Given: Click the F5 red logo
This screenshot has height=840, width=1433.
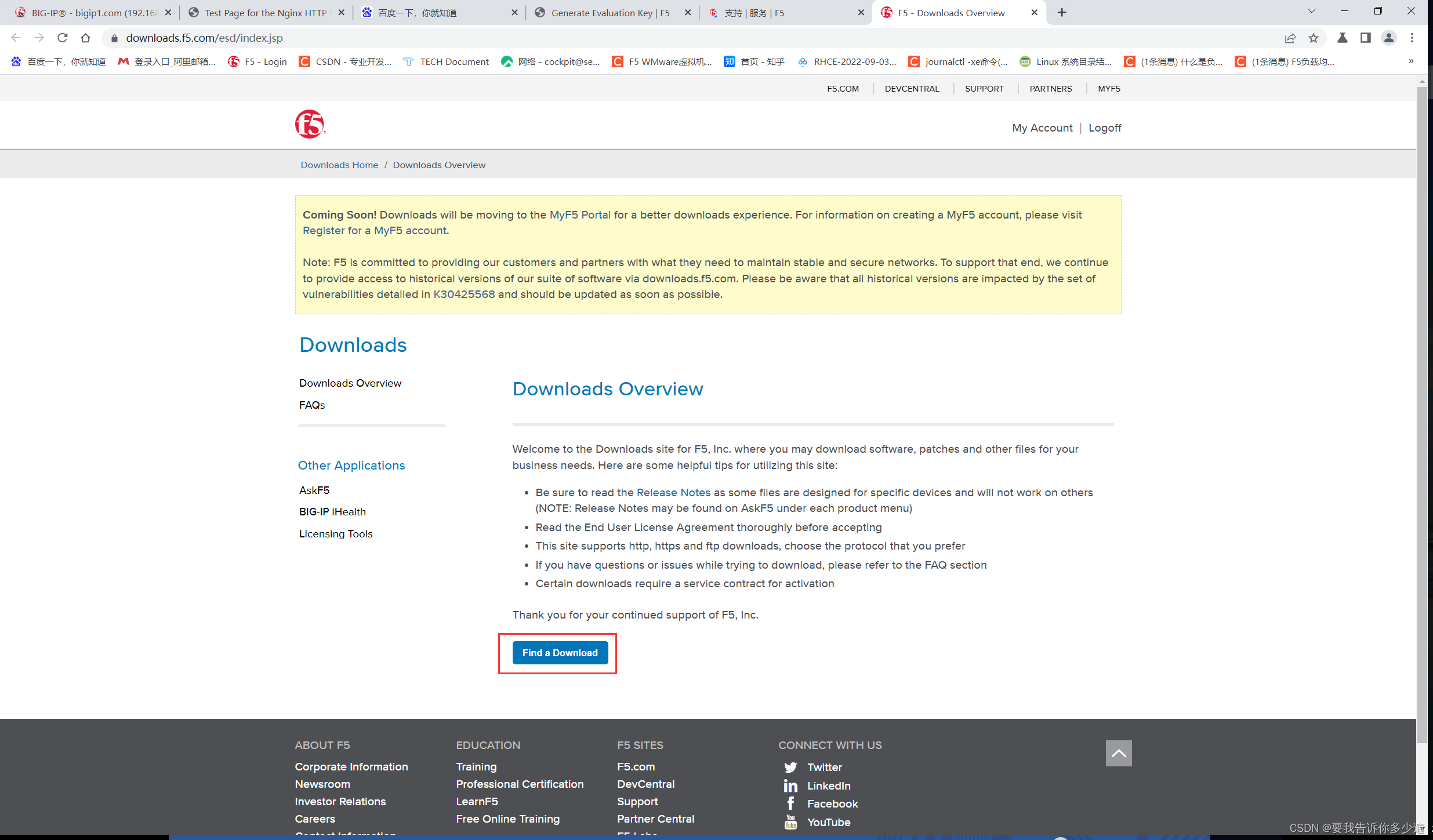Looking at the screenshot, I should [x=310, y=124].
